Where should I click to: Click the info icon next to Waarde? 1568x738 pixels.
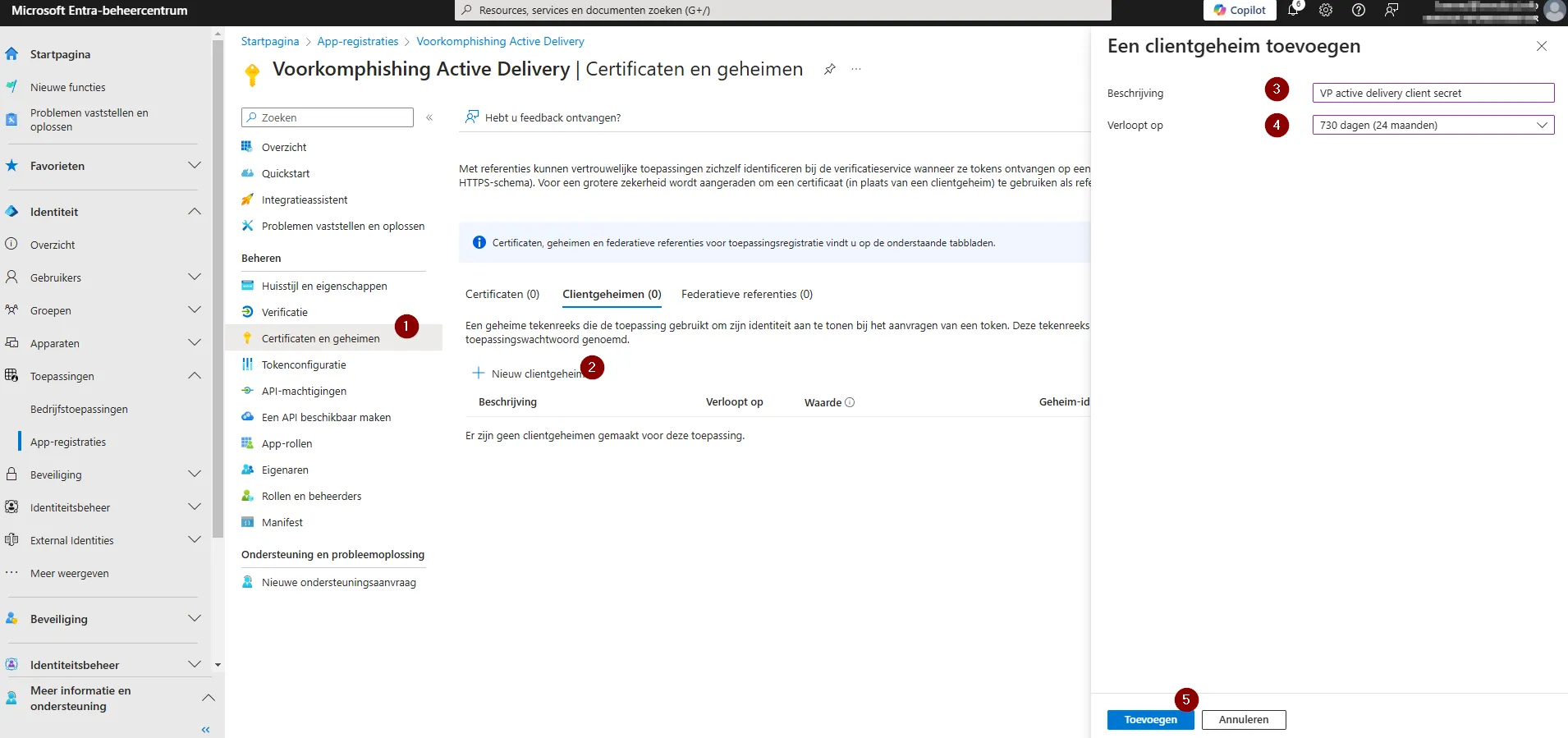point(850,402)
